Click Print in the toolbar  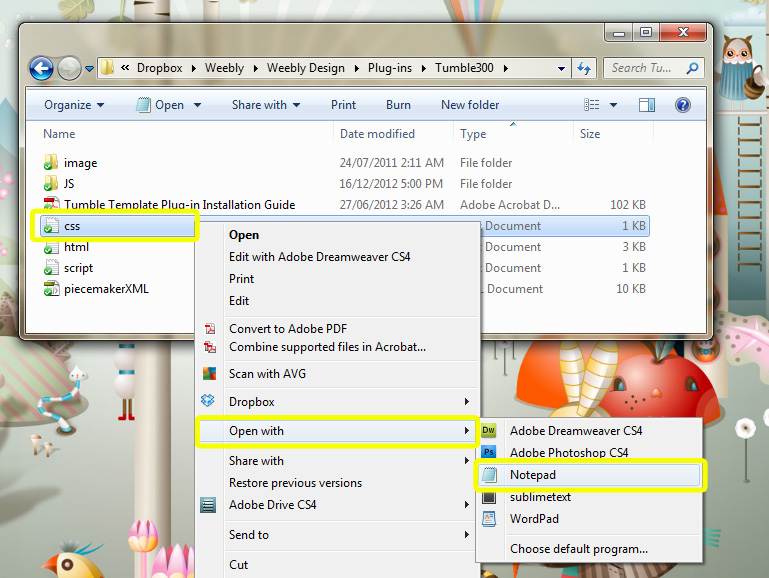pyautogui.click(x=343, y=105)
